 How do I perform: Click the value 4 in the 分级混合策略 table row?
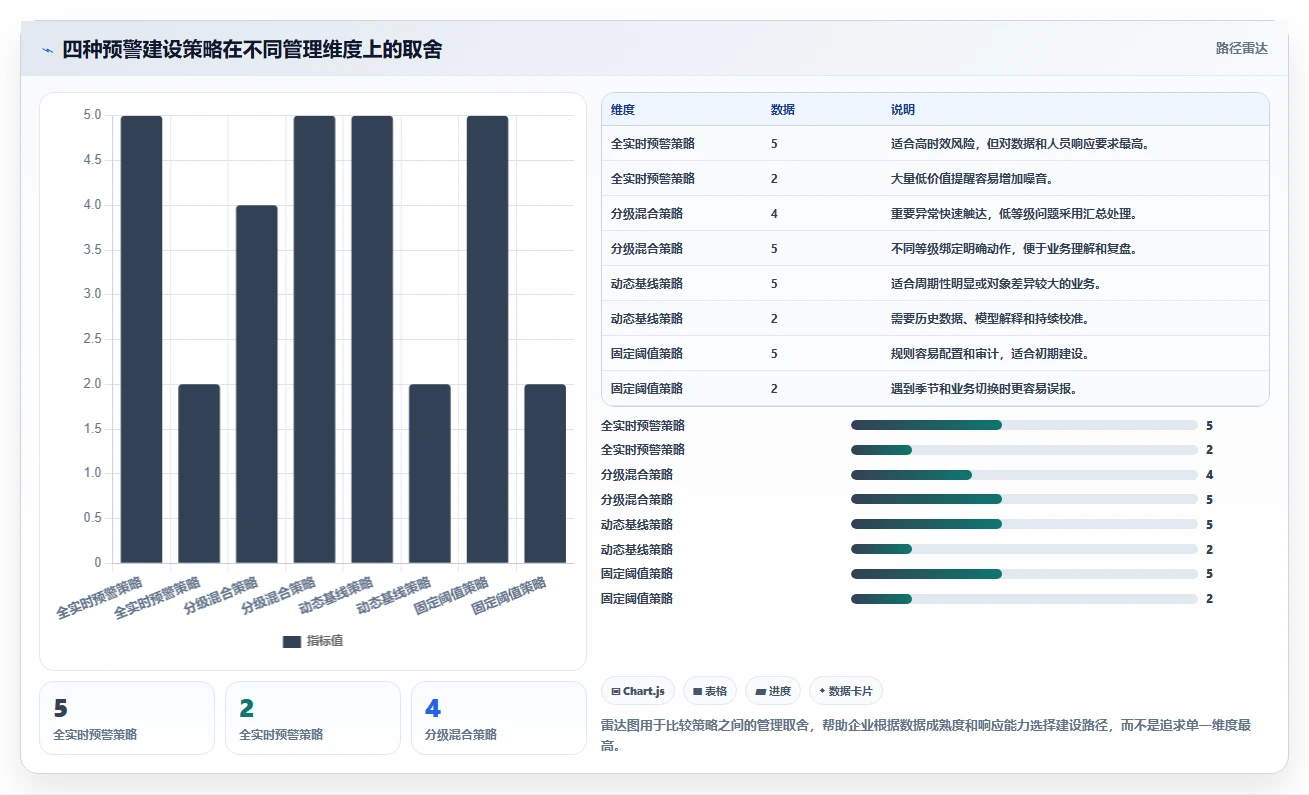tap(774, 214)
